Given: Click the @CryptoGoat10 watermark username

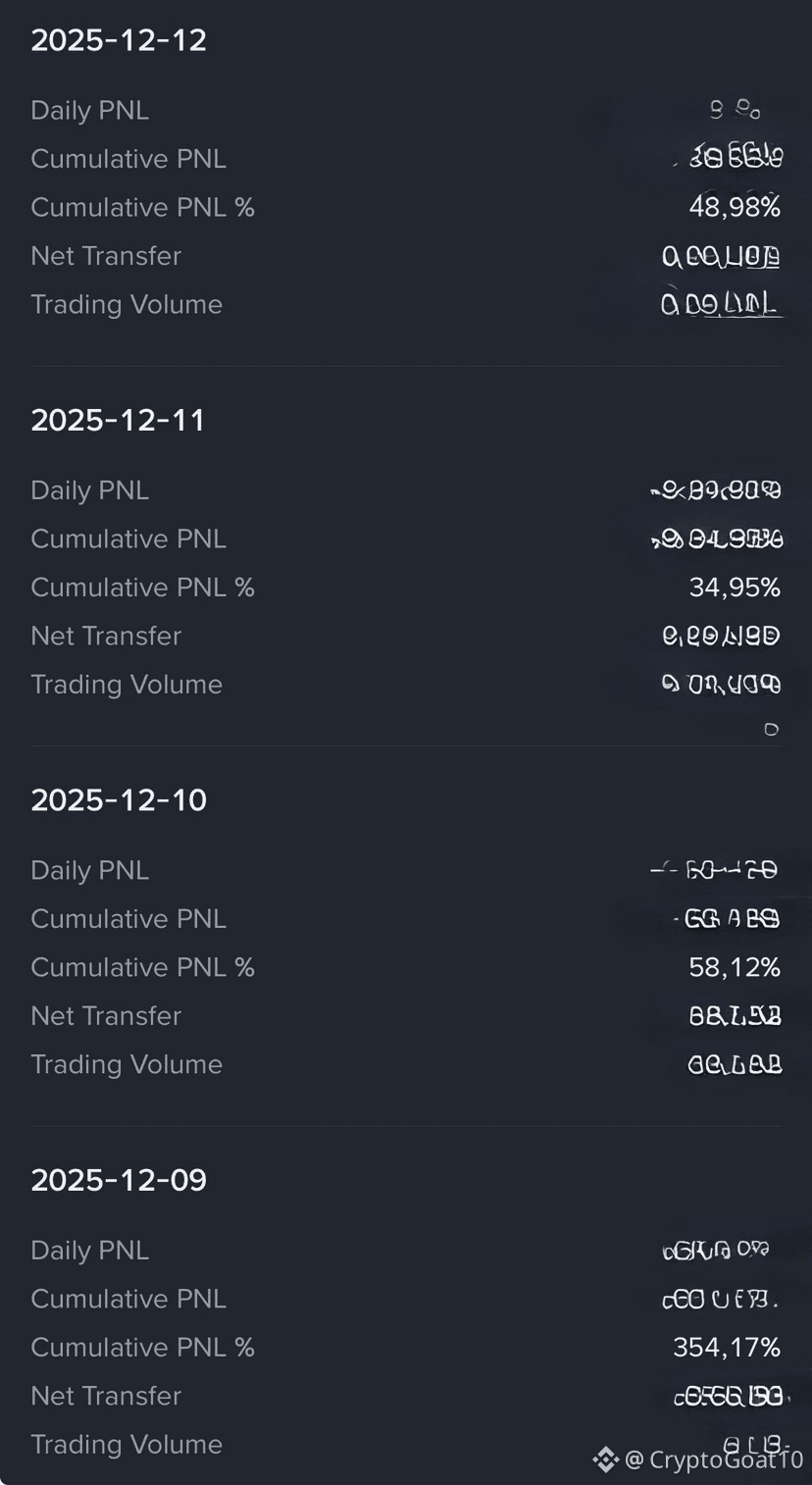Looking at the screenshot, I should (714, 1459).
